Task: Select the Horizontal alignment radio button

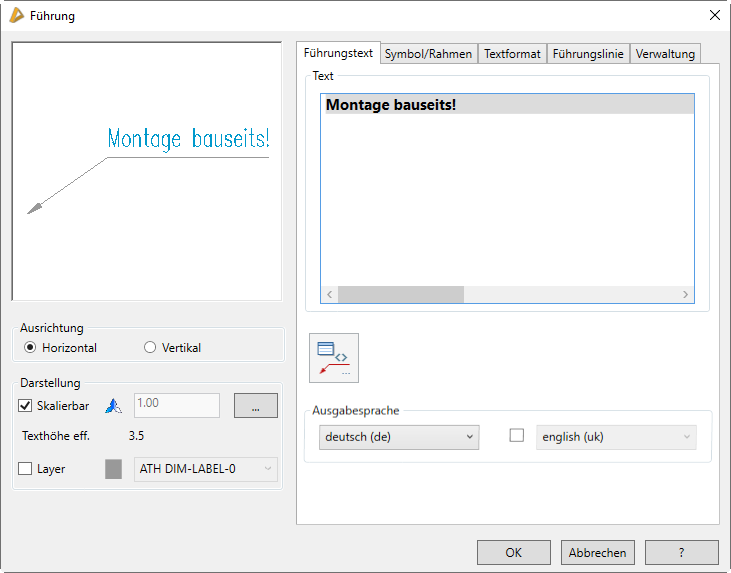Action: pos(30,348)
